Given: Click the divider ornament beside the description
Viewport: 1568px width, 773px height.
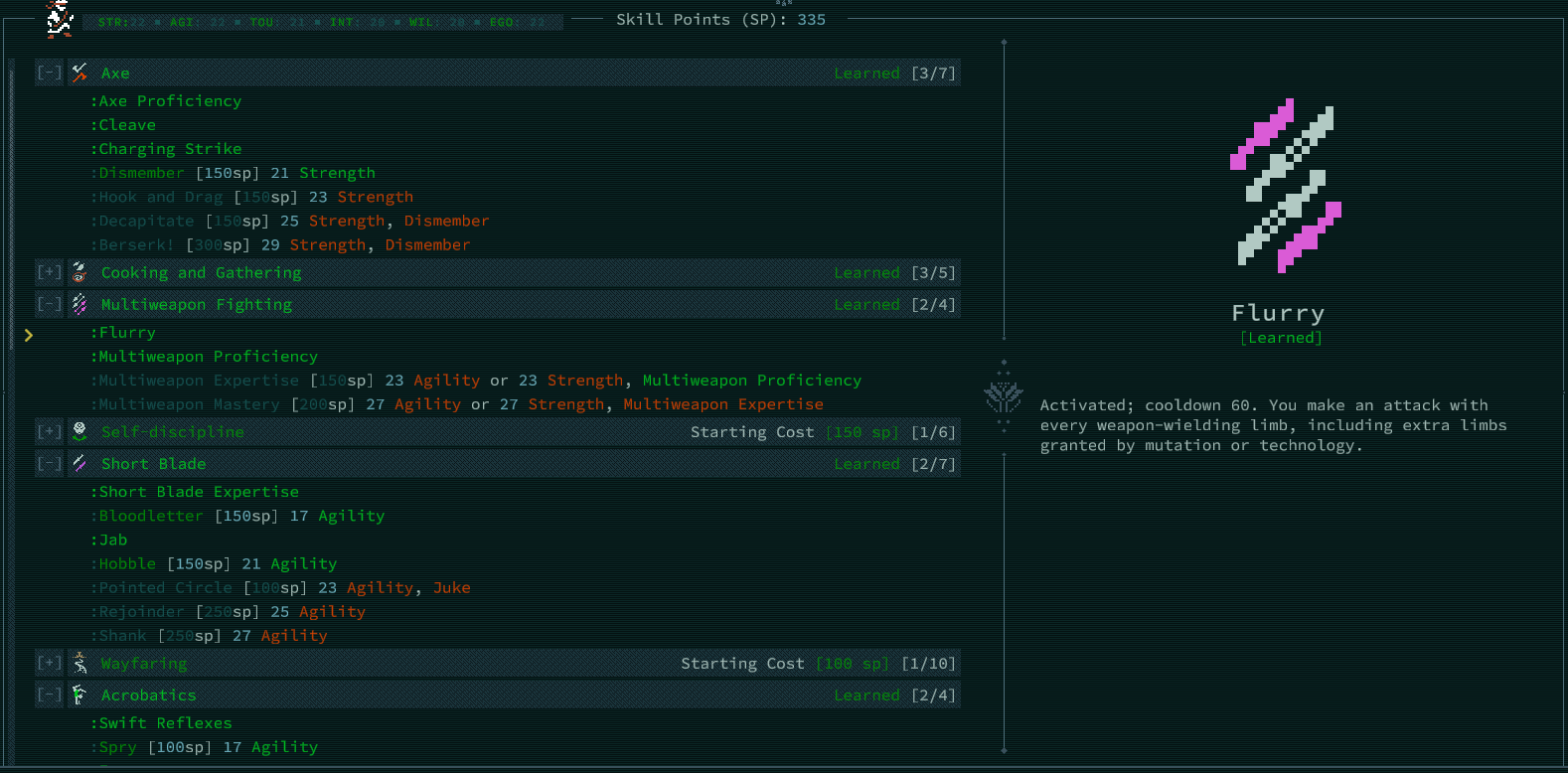Looking at the screenshot, I should (x=1004, y=397).
